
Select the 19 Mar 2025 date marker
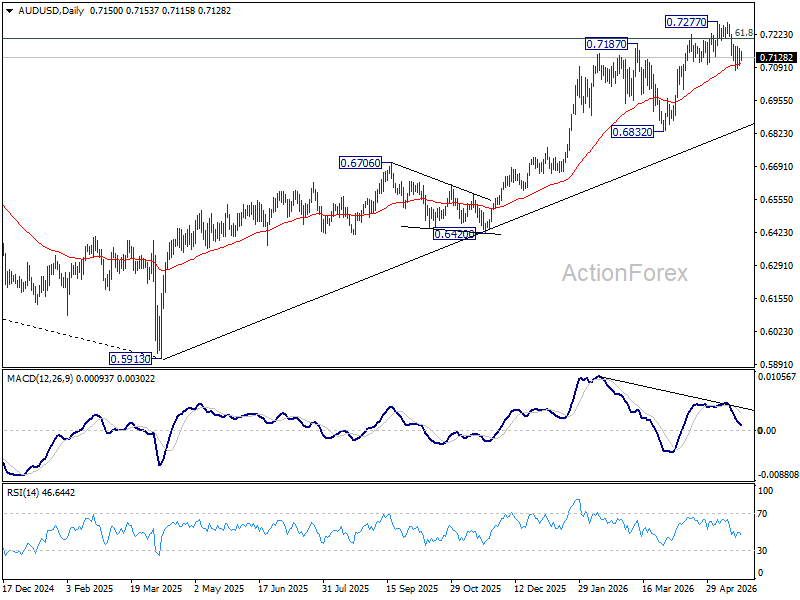click(156, 589)
